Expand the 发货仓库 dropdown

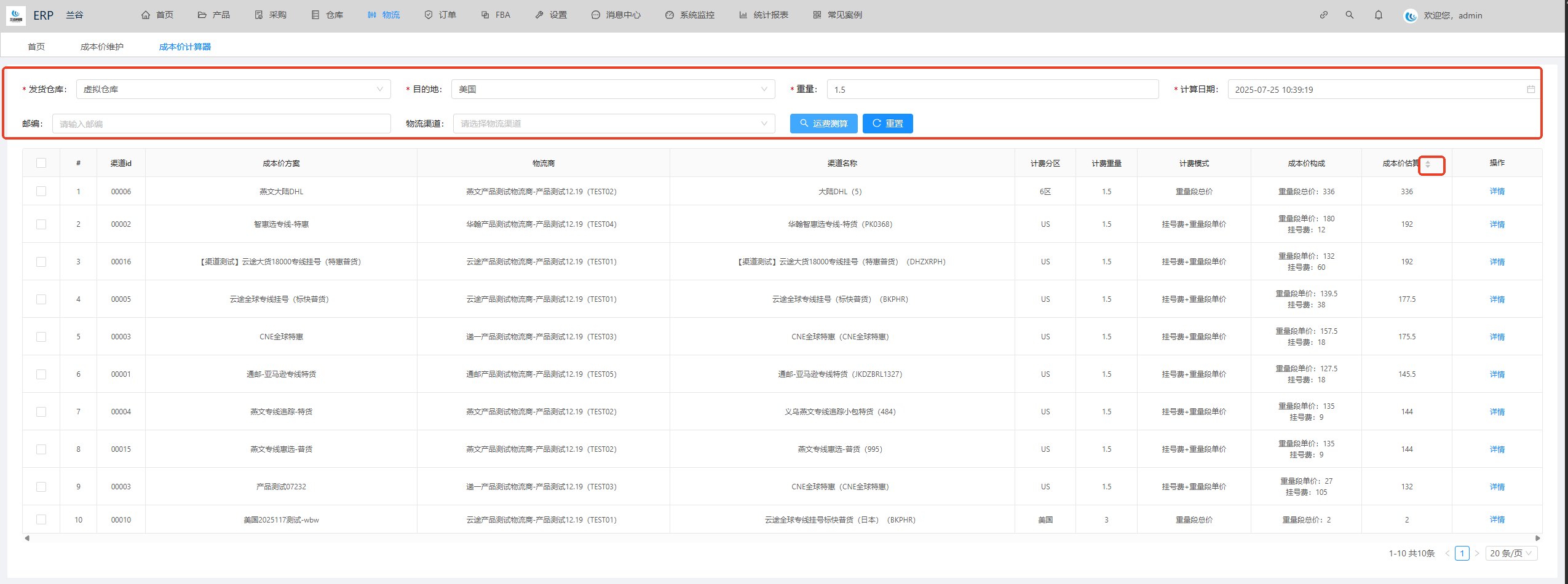click(x=234, y=89)
